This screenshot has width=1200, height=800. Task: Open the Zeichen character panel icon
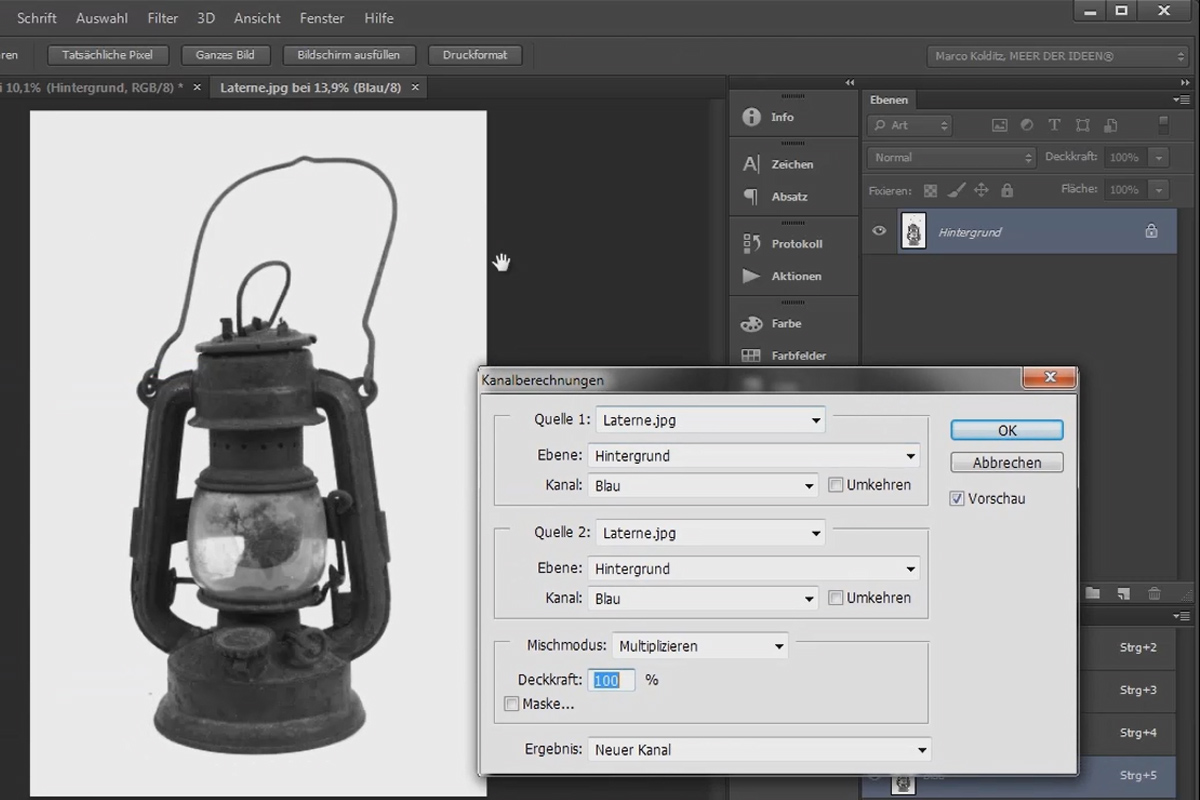(x=751, y=164)
